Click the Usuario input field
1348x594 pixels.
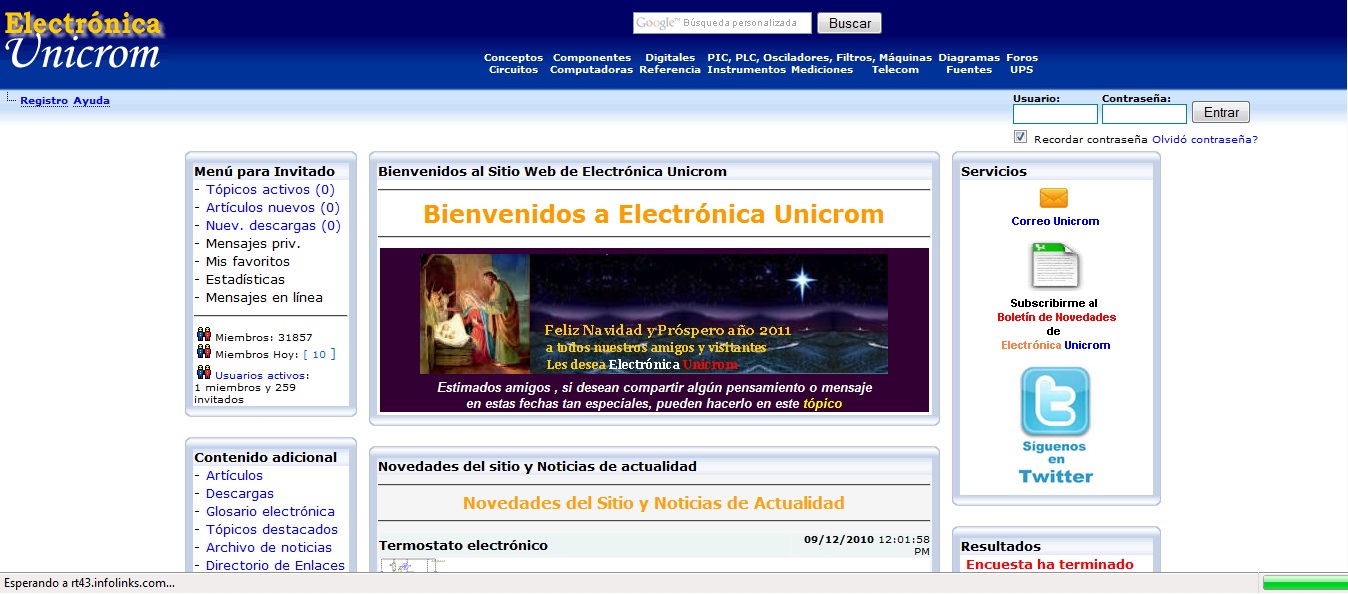pos(1055,114)
